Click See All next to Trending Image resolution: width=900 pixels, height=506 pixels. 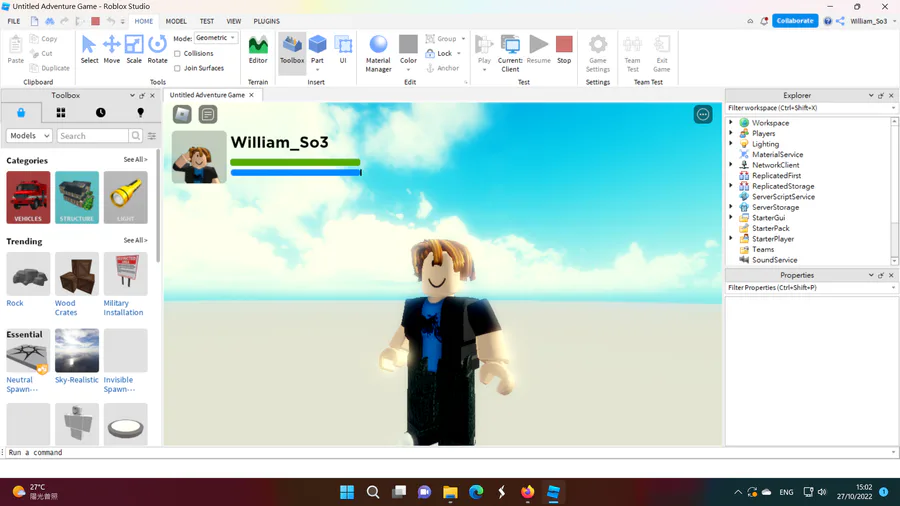tap(135, 240)
